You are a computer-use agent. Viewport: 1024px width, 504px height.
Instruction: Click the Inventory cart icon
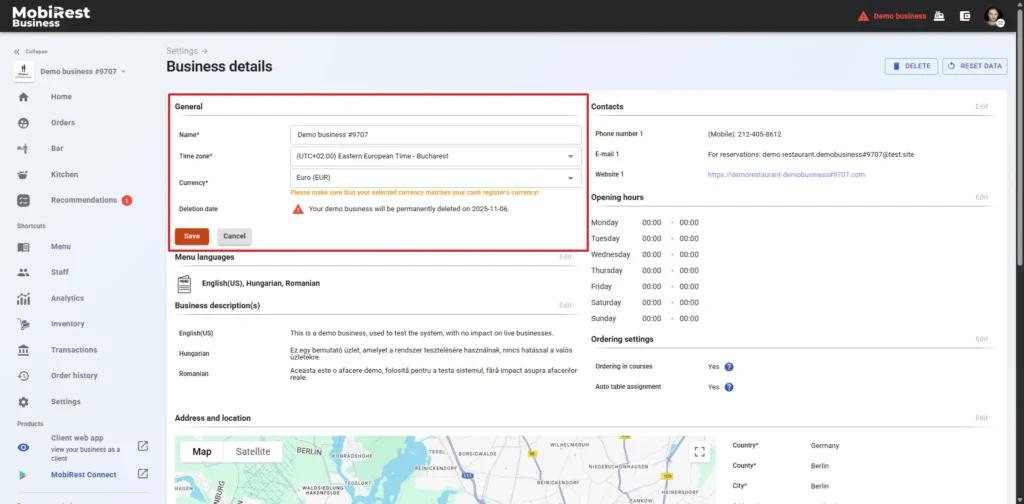coord(23,324)
